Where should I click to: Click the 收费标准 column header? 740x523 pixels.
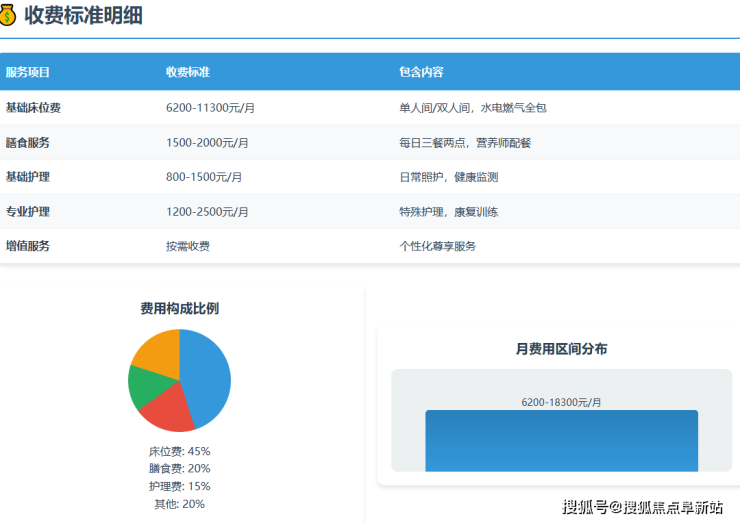188,73
